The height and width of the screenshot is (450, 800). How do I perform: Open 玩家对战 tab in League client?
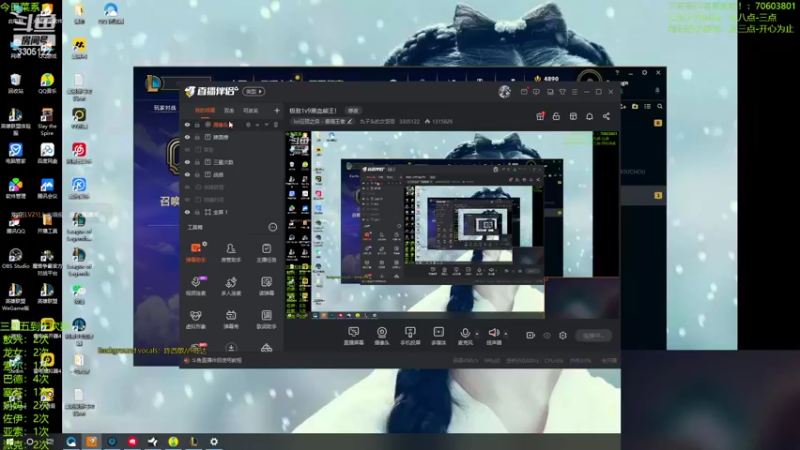pos(165,108)
